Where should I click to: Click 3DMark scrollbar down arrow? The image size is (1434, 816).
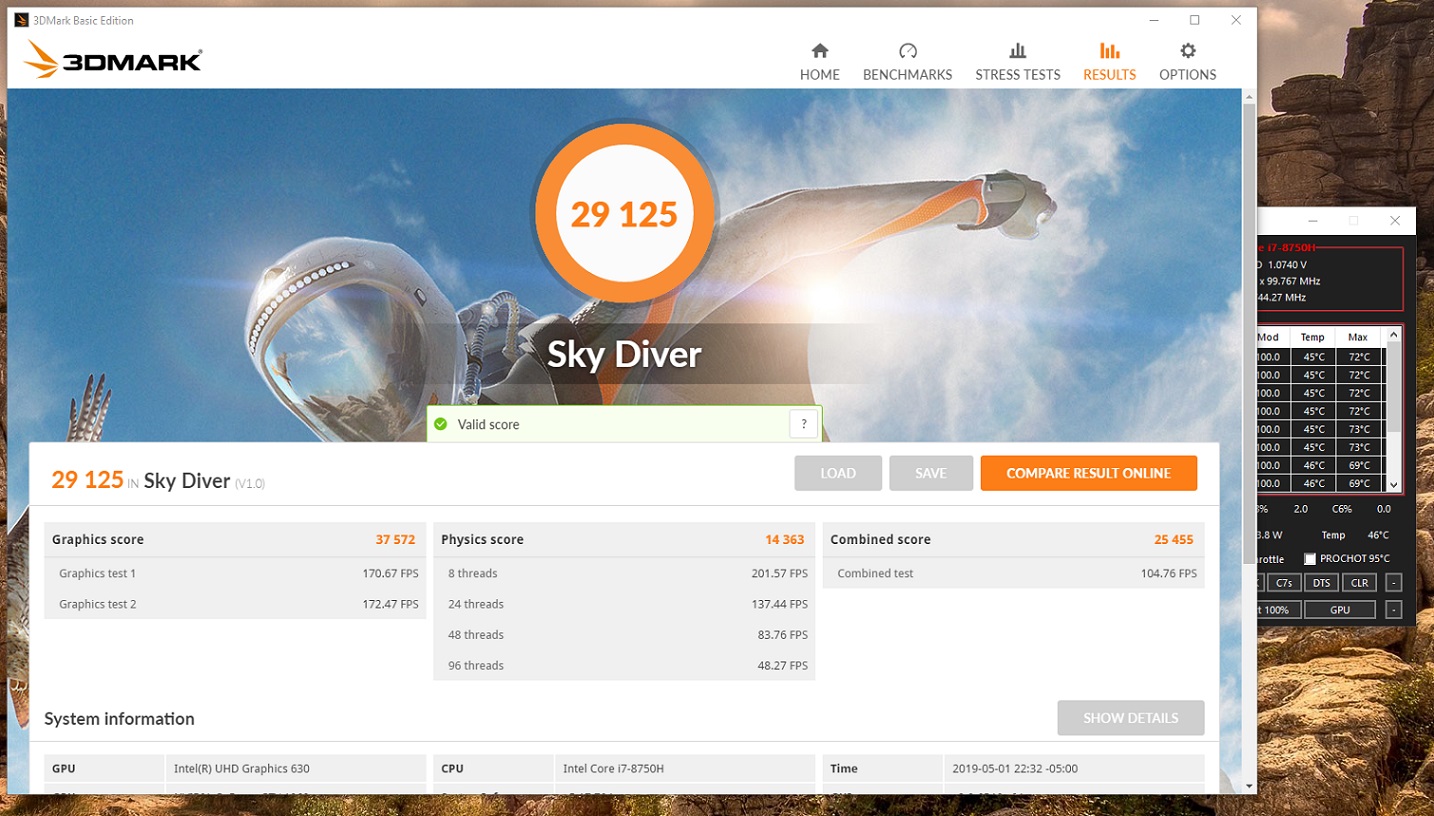1248,786
